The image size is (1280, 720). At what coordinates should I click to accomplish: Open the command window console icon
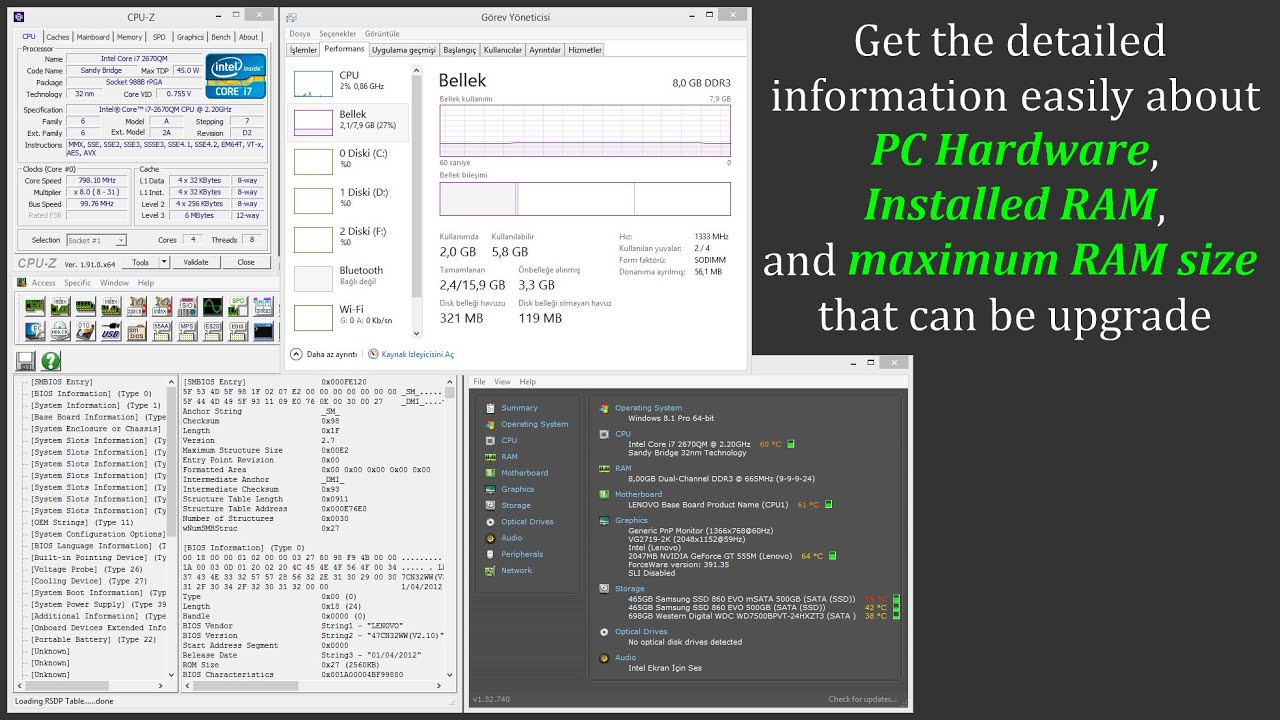(x=263, y=331)
